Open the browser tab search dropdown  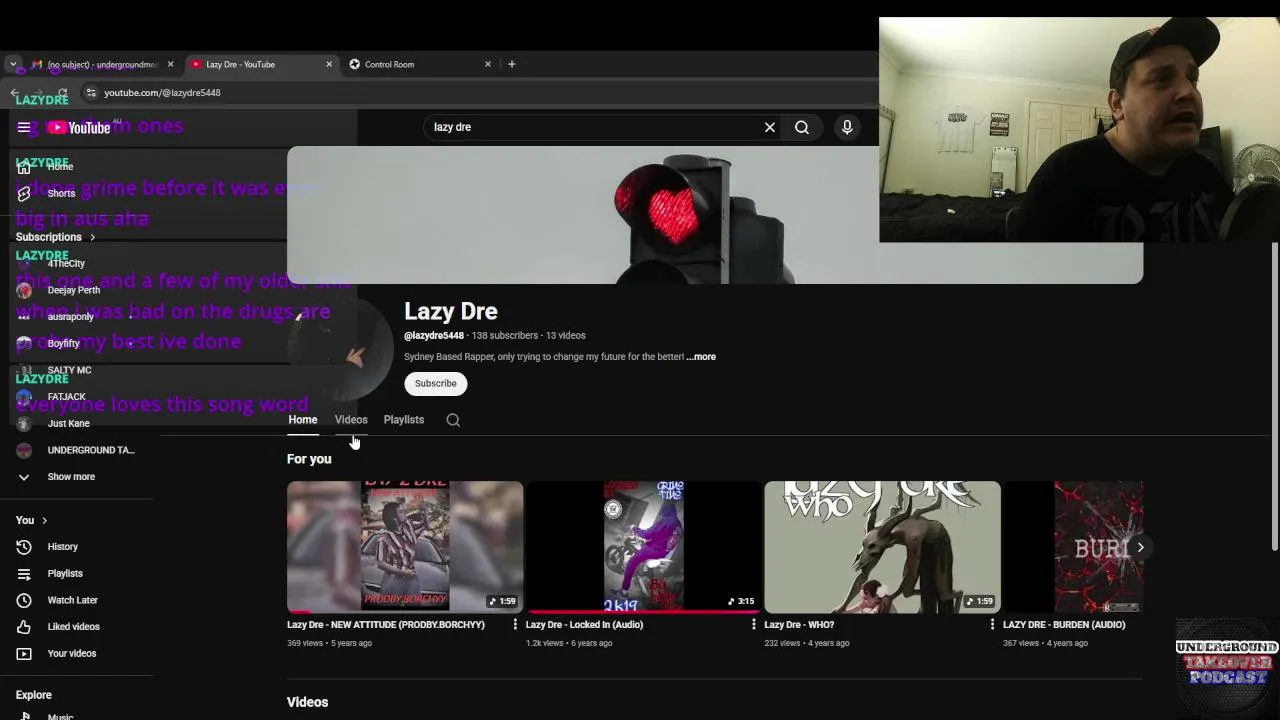[13, 64]
